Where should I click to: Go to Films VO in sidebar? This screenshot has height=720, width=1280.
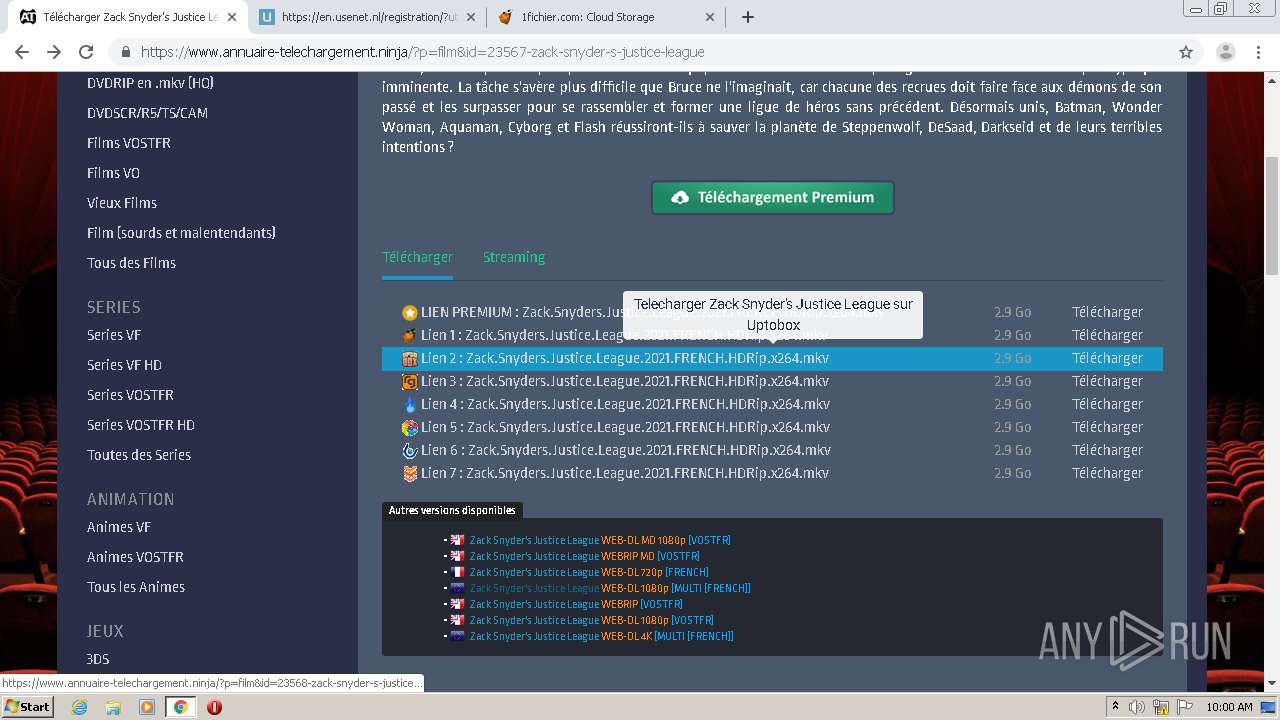point(113,173)
